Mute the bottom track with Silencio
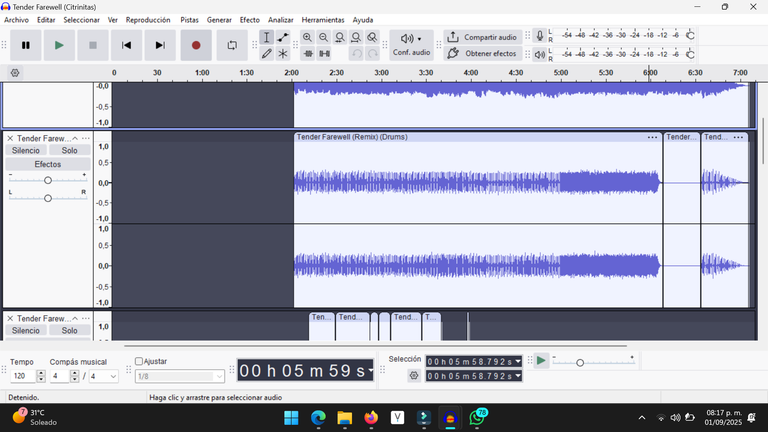The height and width of the screenshot is (432, 768). point(26,331)
